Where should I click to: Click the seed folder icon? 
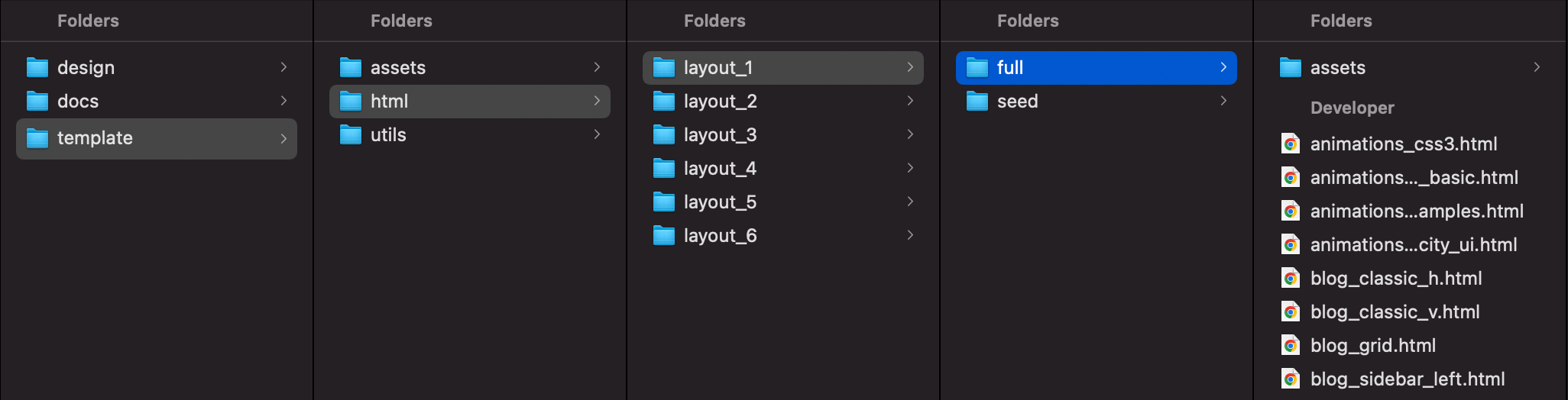pyautogui.click(x=977, y=102)
